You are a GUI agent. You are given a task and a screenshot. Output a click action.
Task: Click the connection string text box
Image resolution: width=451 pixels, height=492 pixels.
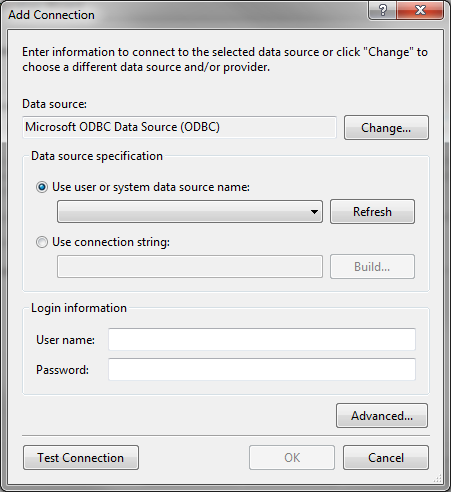[190, 267]
